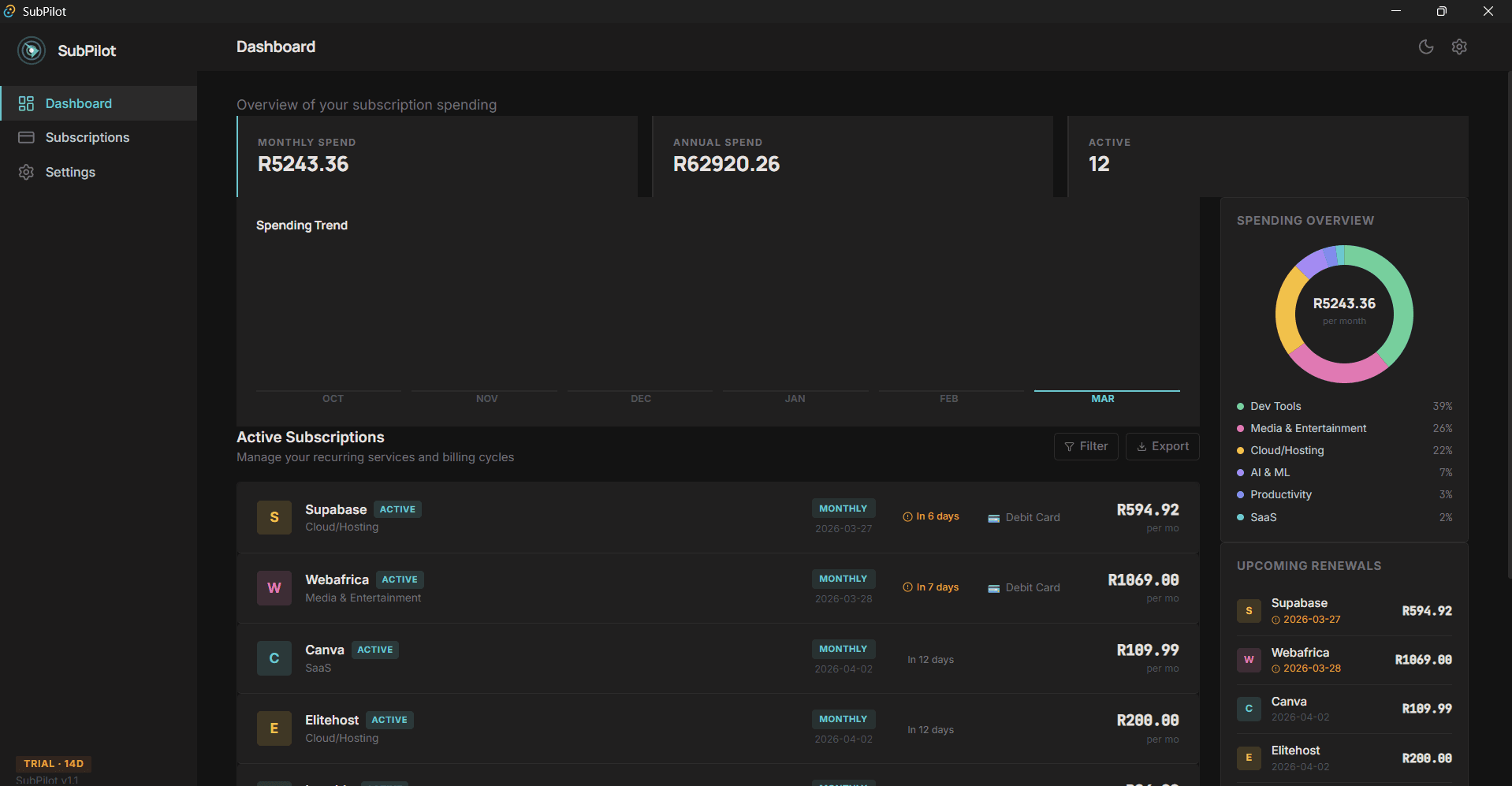Click the renewal alert clock icon for Webafrica
1512x786 pixels.
907,587
